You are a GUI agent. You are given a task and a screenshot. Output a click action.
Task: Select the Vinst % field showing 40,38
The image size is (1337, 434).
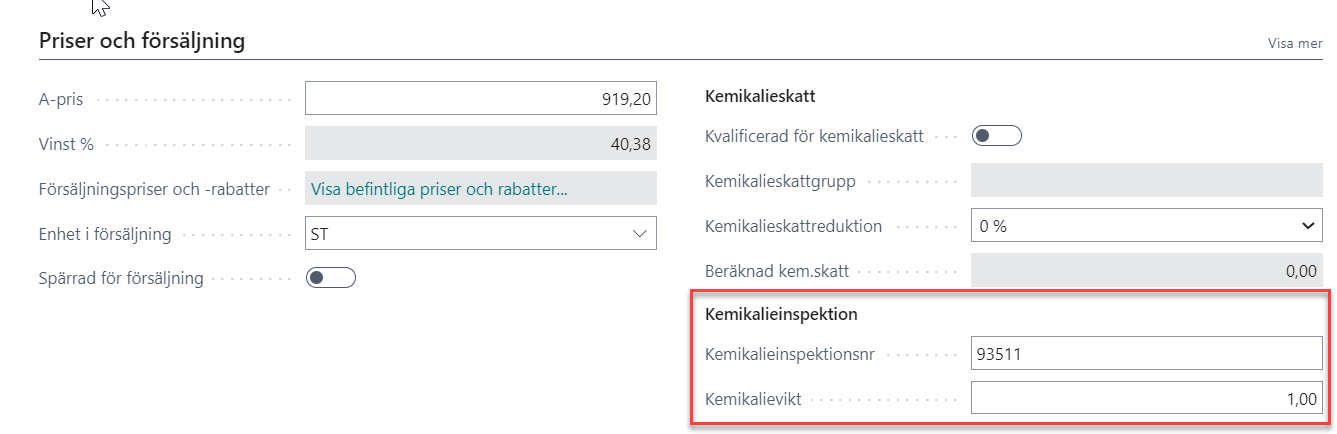point(481,144)
